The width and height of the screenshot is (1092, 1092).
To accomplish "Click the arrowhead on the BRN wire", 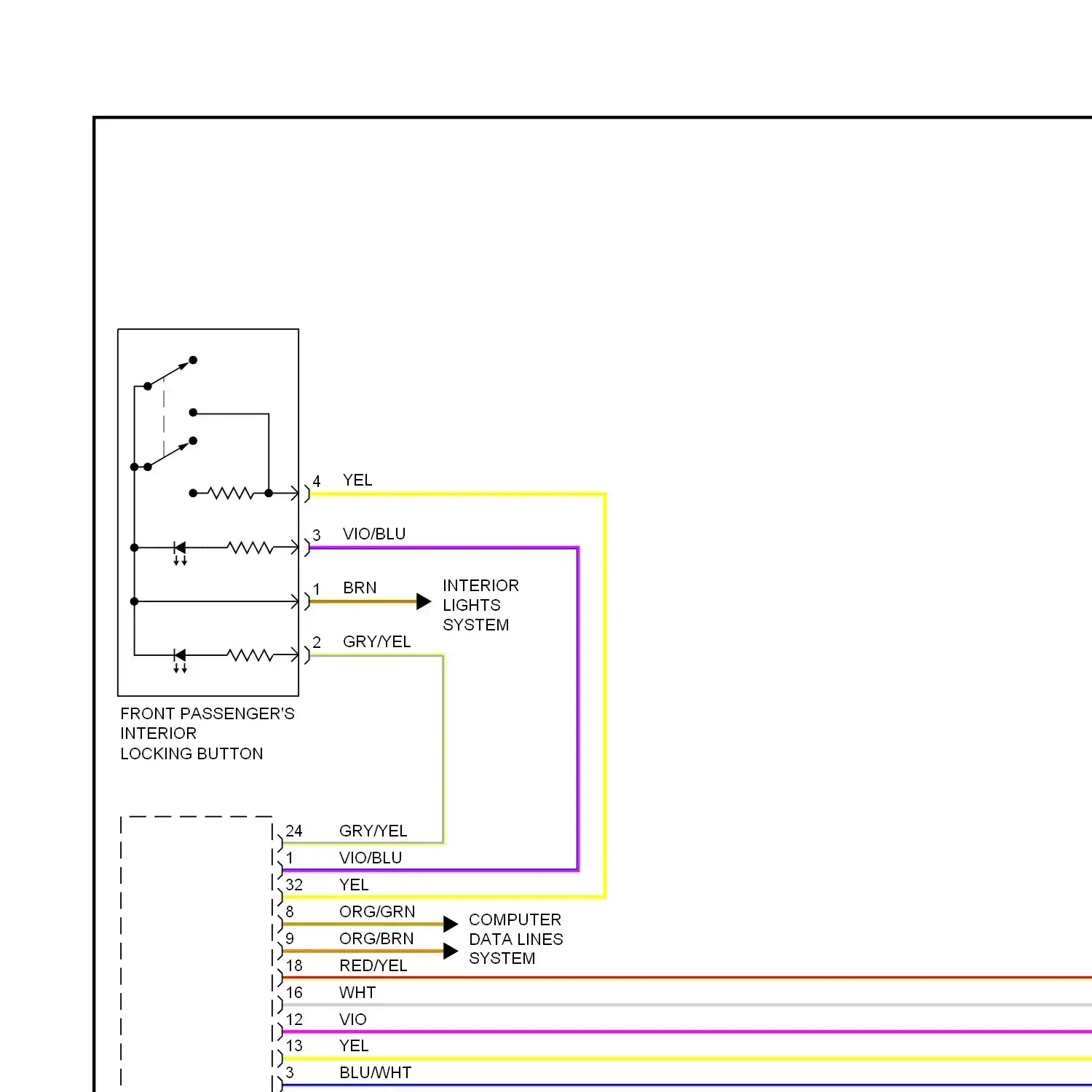I will tap(424, 601).
